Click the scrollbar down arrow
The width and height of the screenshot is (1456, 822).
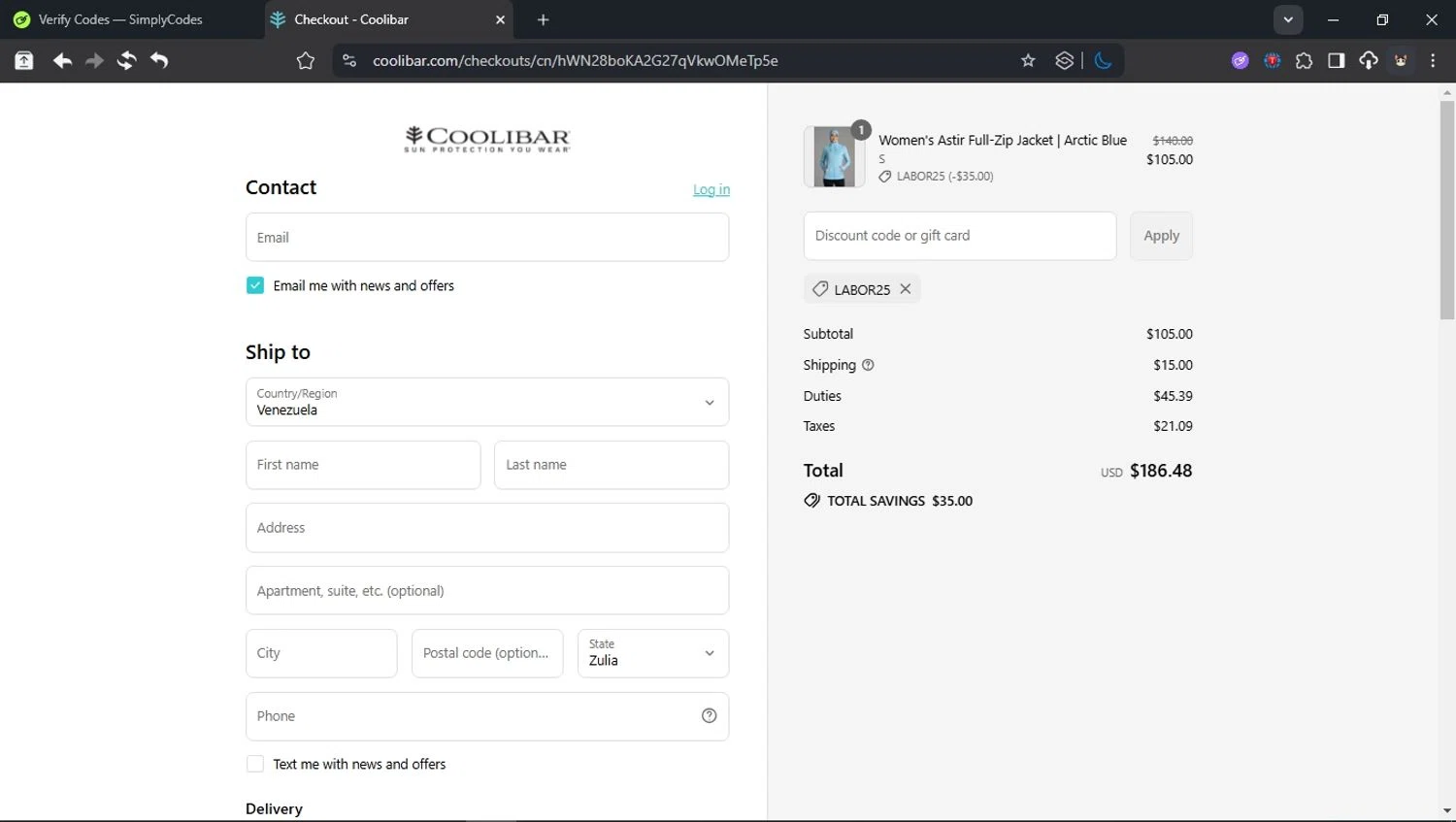[1447, 811]
